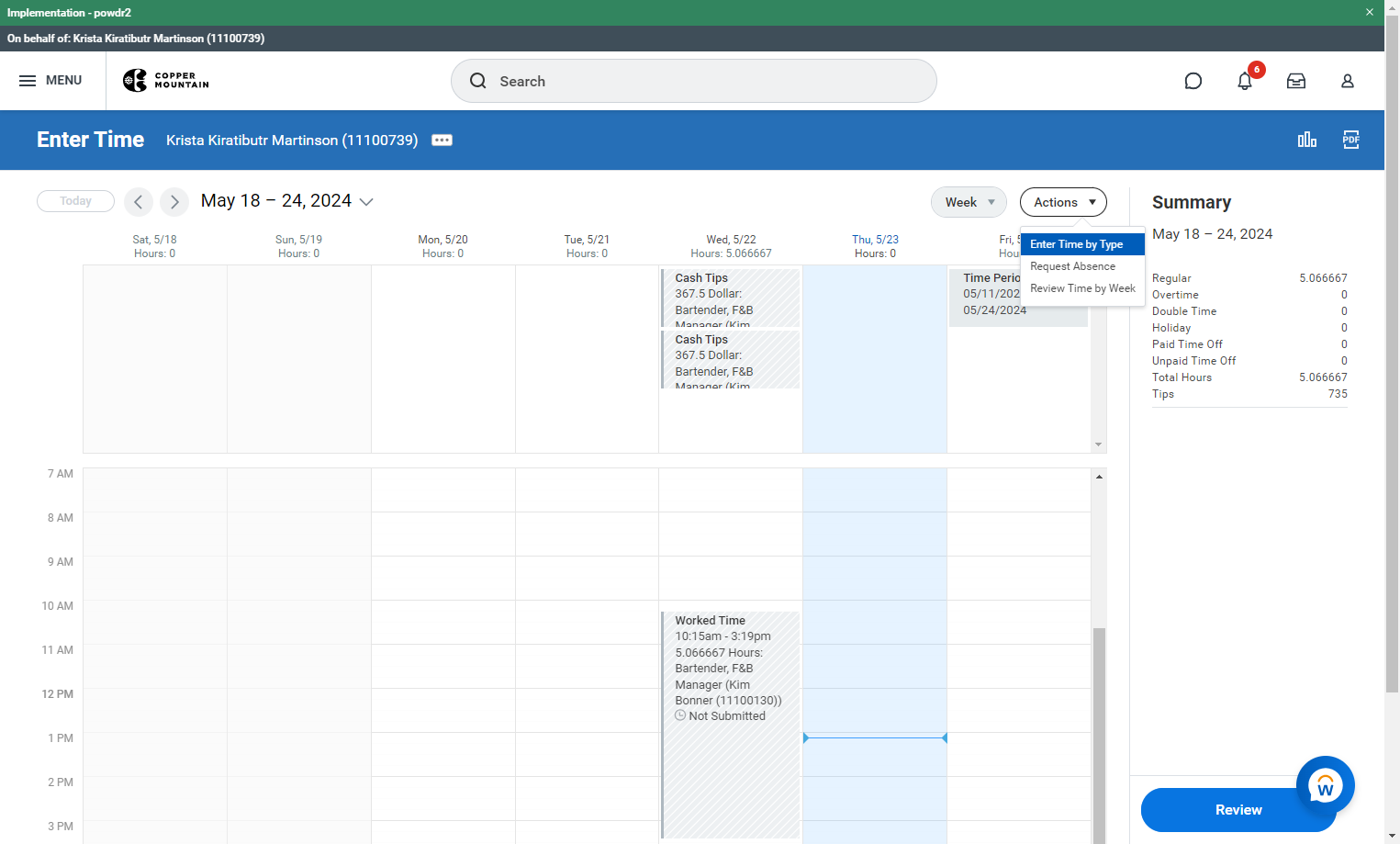Go to previous week arrow

click(x=139, y=202)
